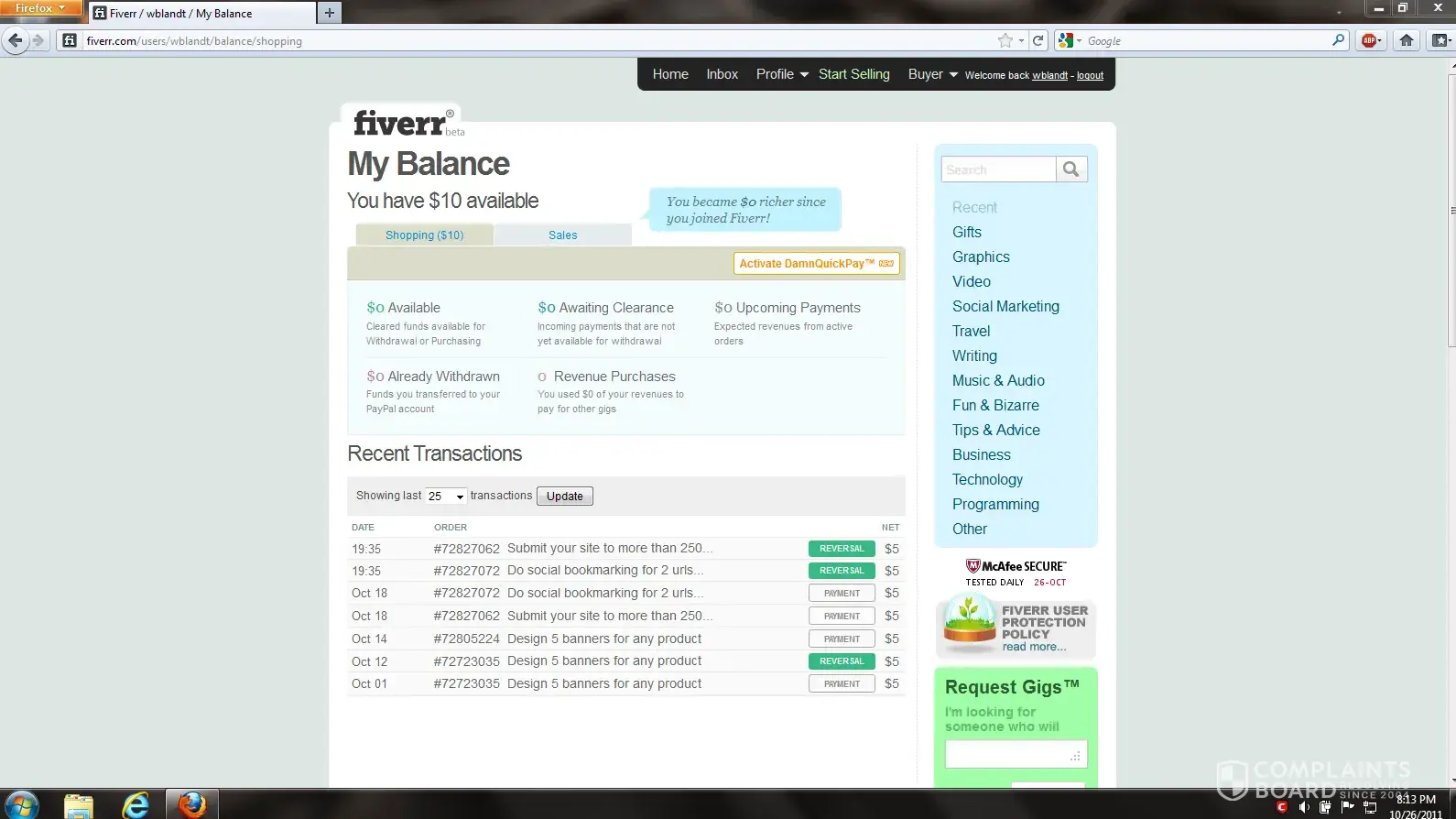The height and width of the screenshot is (819, 1456).
Task: Switch to the Sales tab
Action: point(562,235)
